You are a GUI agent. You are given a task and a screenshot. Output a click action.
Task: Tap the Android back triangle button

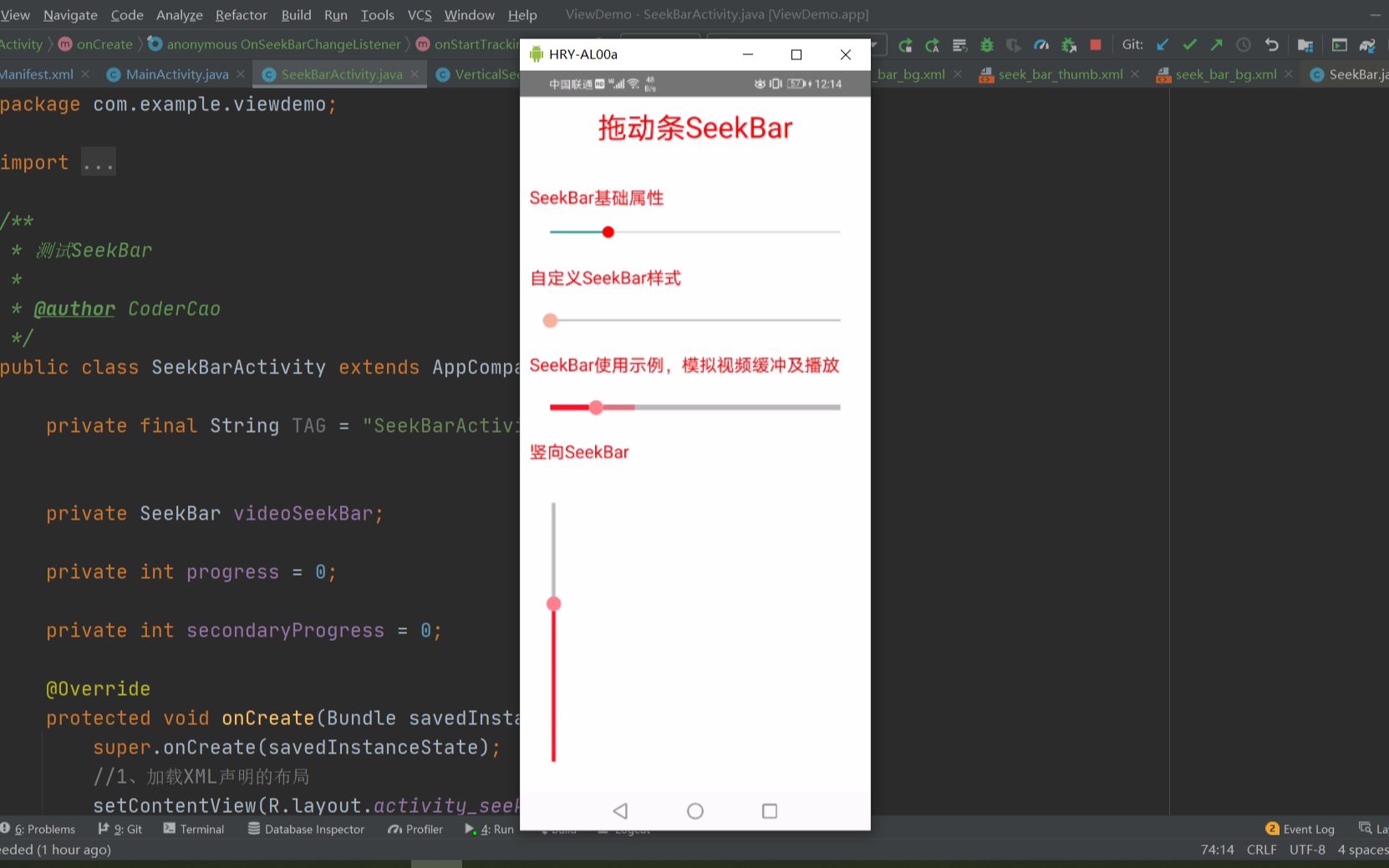pos(620,811)
